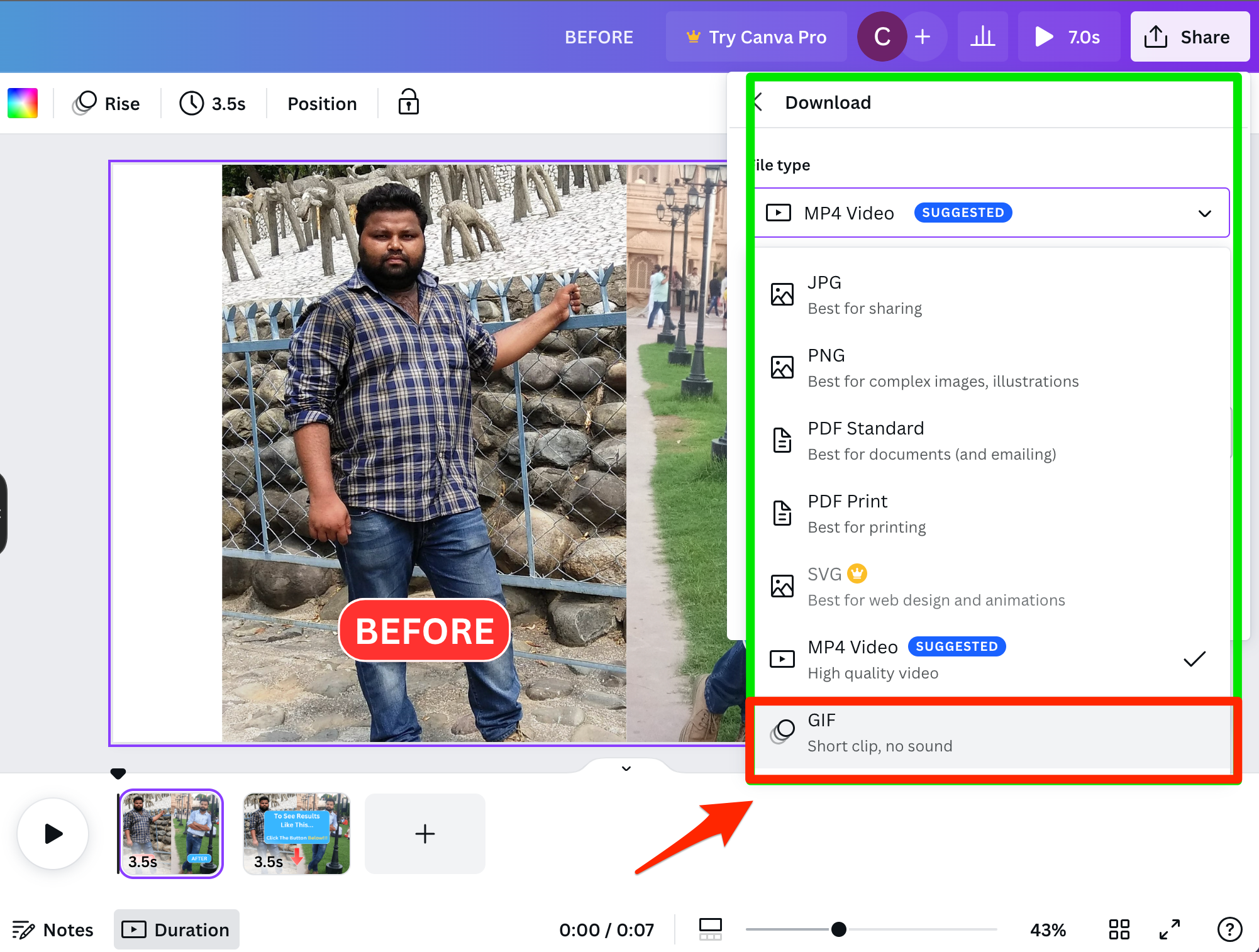The image size is (1259, 952).
Task: Go back from the Download panel
Action: 758,102
